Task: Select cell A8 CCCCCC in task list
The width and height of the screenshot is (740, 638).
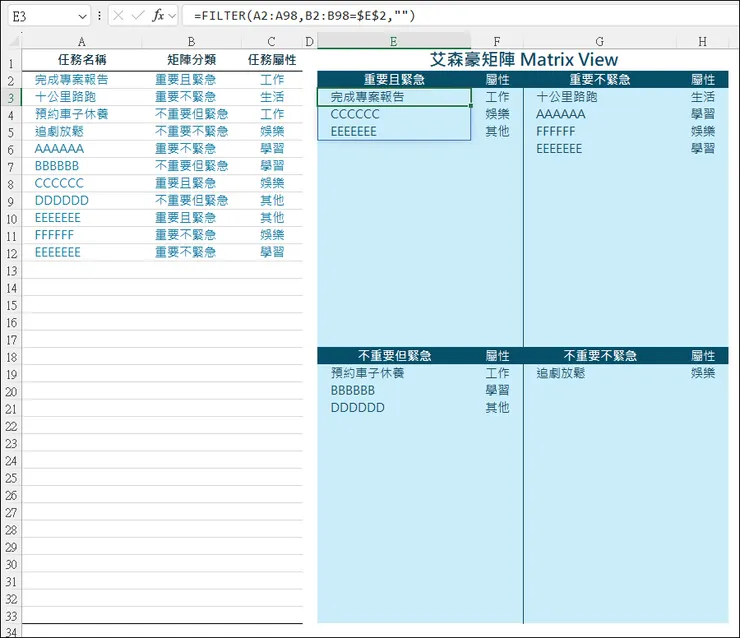Action: [x=82, y=183]
